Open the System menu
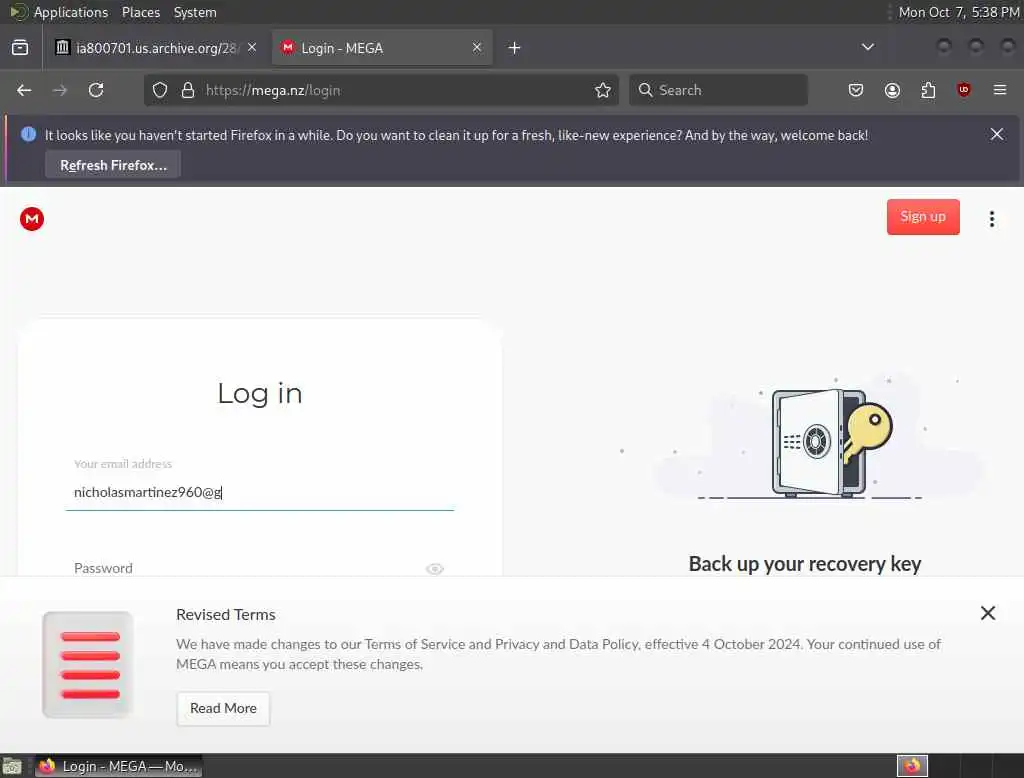The image size is (1024, 778). coord(195,12)
